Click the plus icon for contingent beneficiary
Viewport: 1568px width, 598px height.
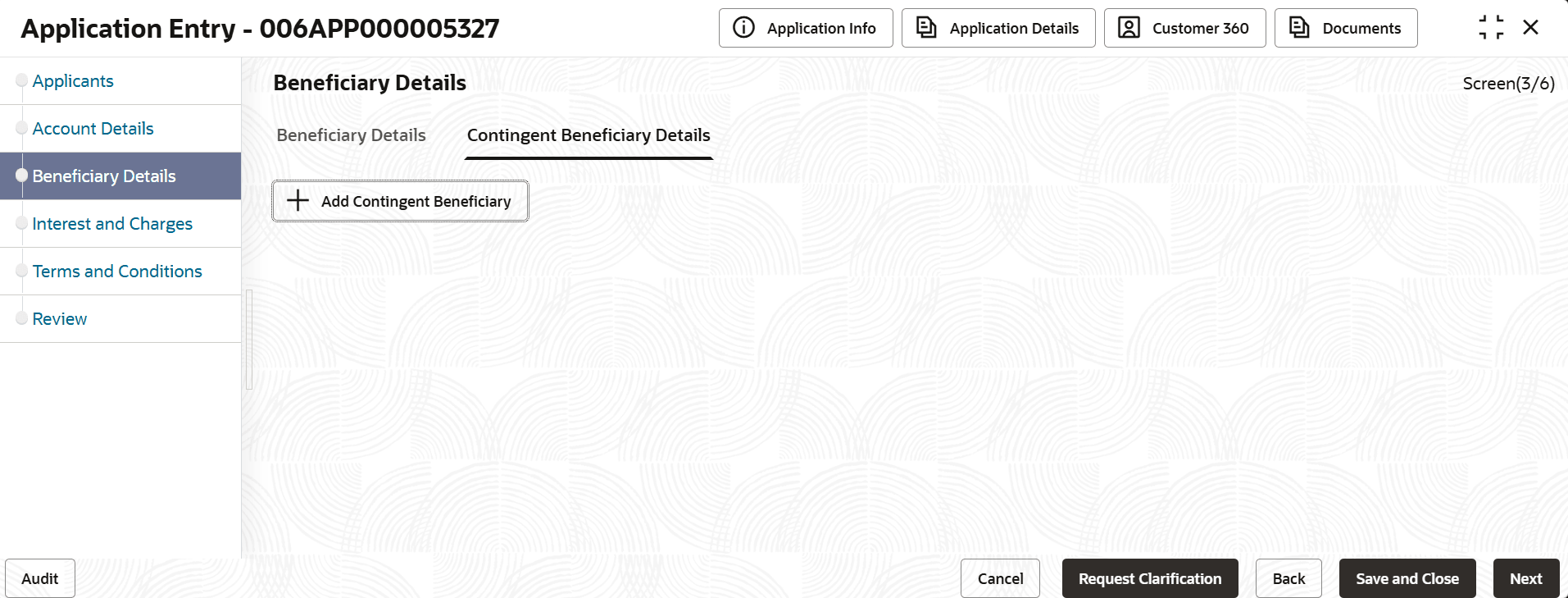click(x=298, y=201)
